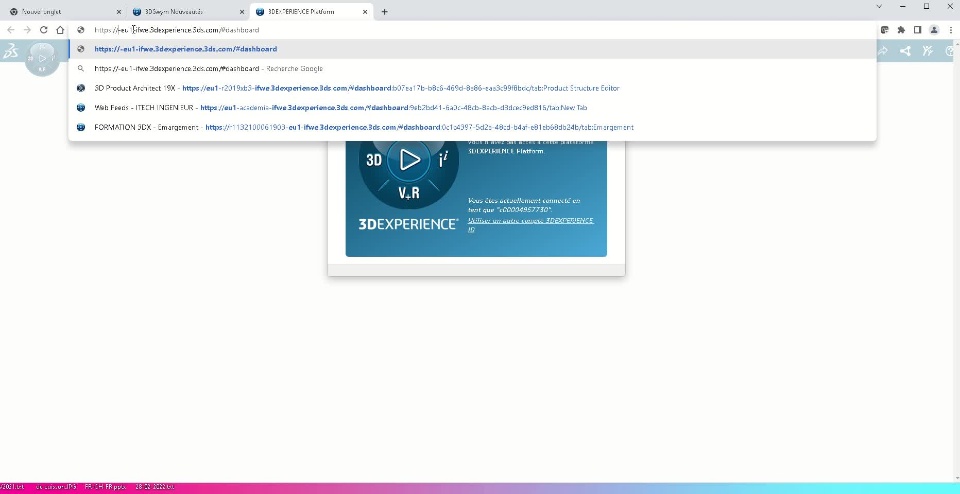Click the 28-02-2022 txt item in bottom bar
Viewport: 960px width, 494px height.
click(154, 487)
